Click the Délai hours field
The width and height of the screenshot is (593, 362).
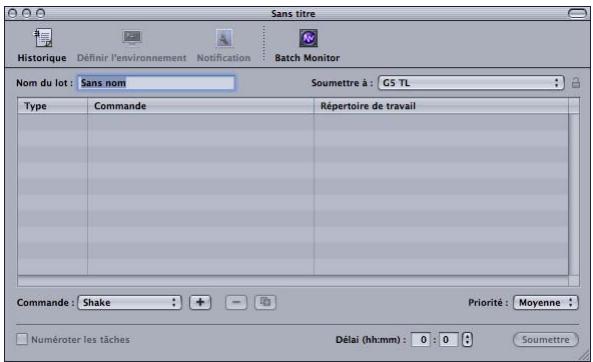coord(421,340)
